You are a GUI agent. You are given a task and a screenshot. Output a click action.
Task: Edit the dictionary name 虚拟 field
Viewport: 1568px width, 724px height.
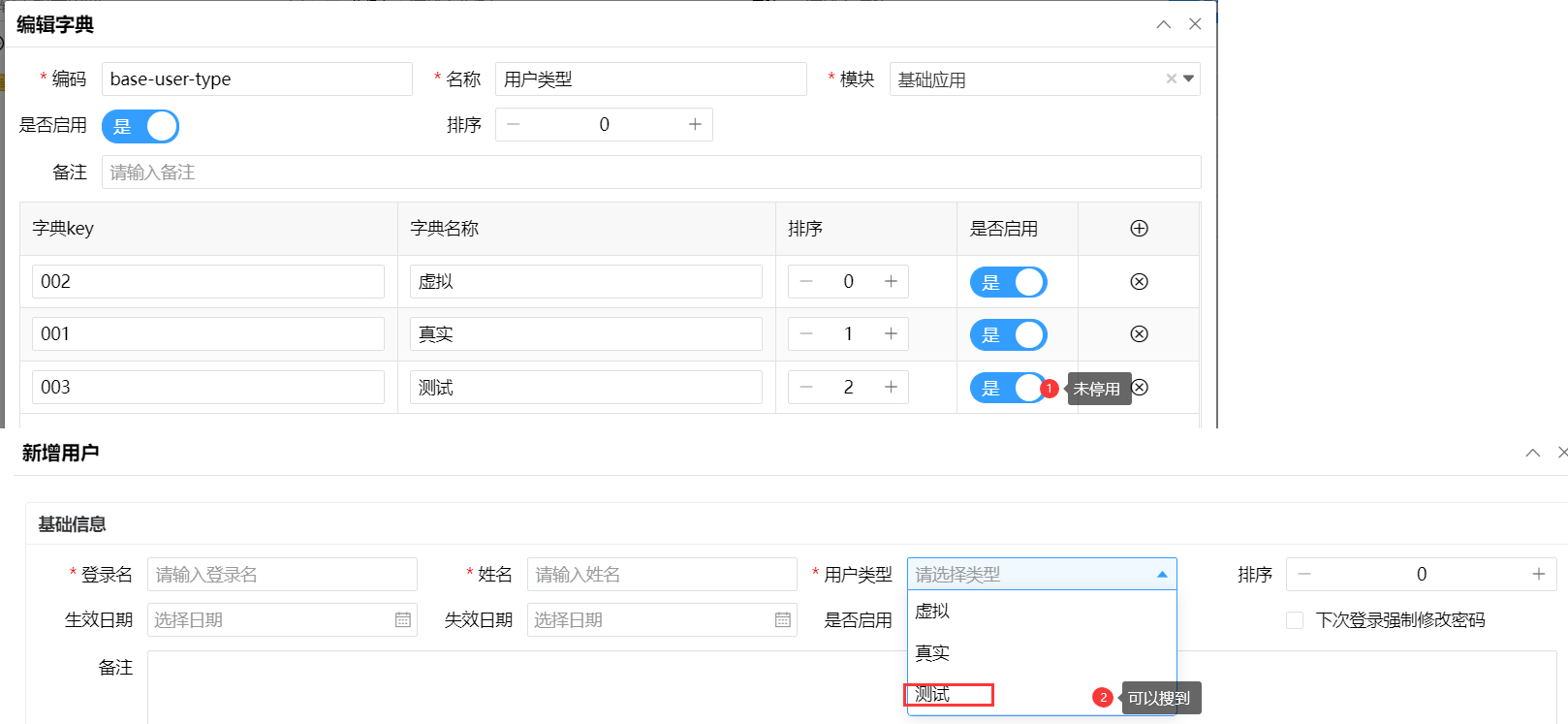586,281
